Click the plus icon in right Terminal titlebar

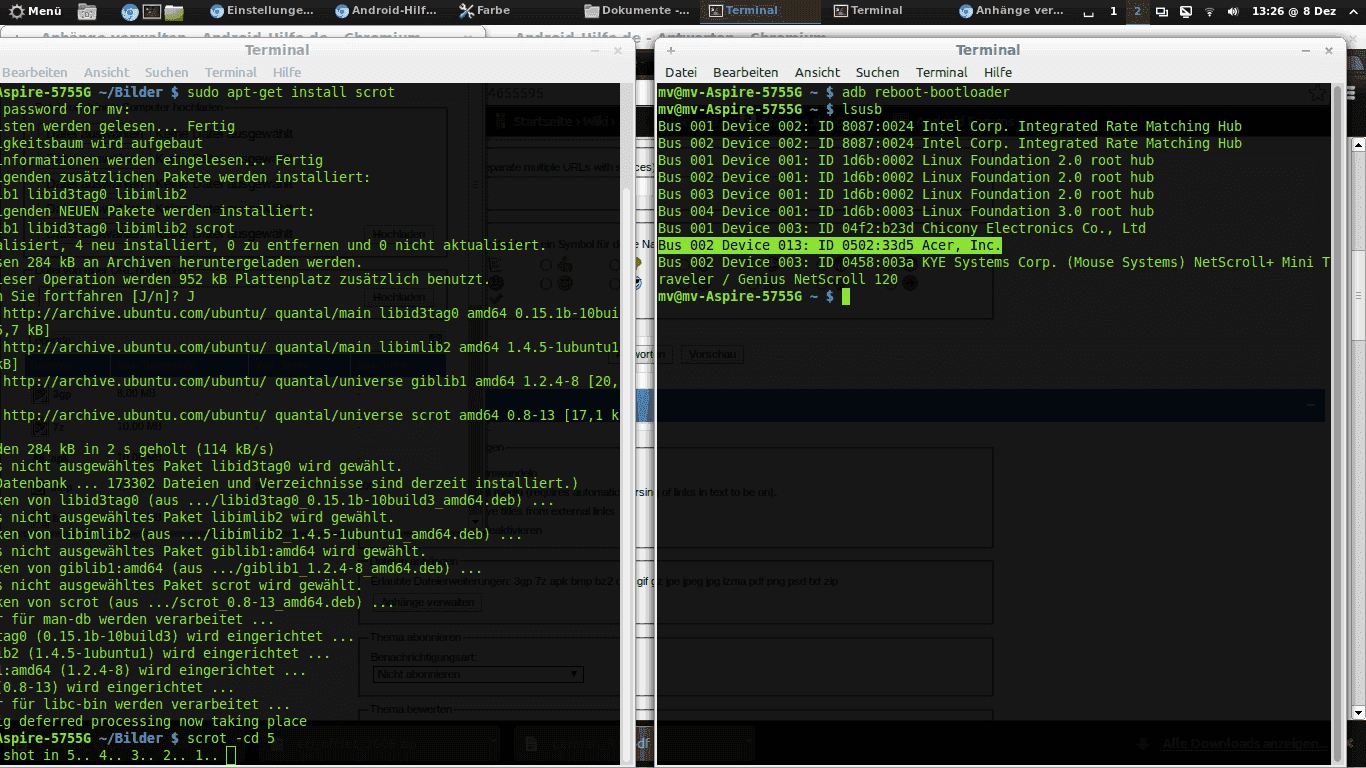670,49
